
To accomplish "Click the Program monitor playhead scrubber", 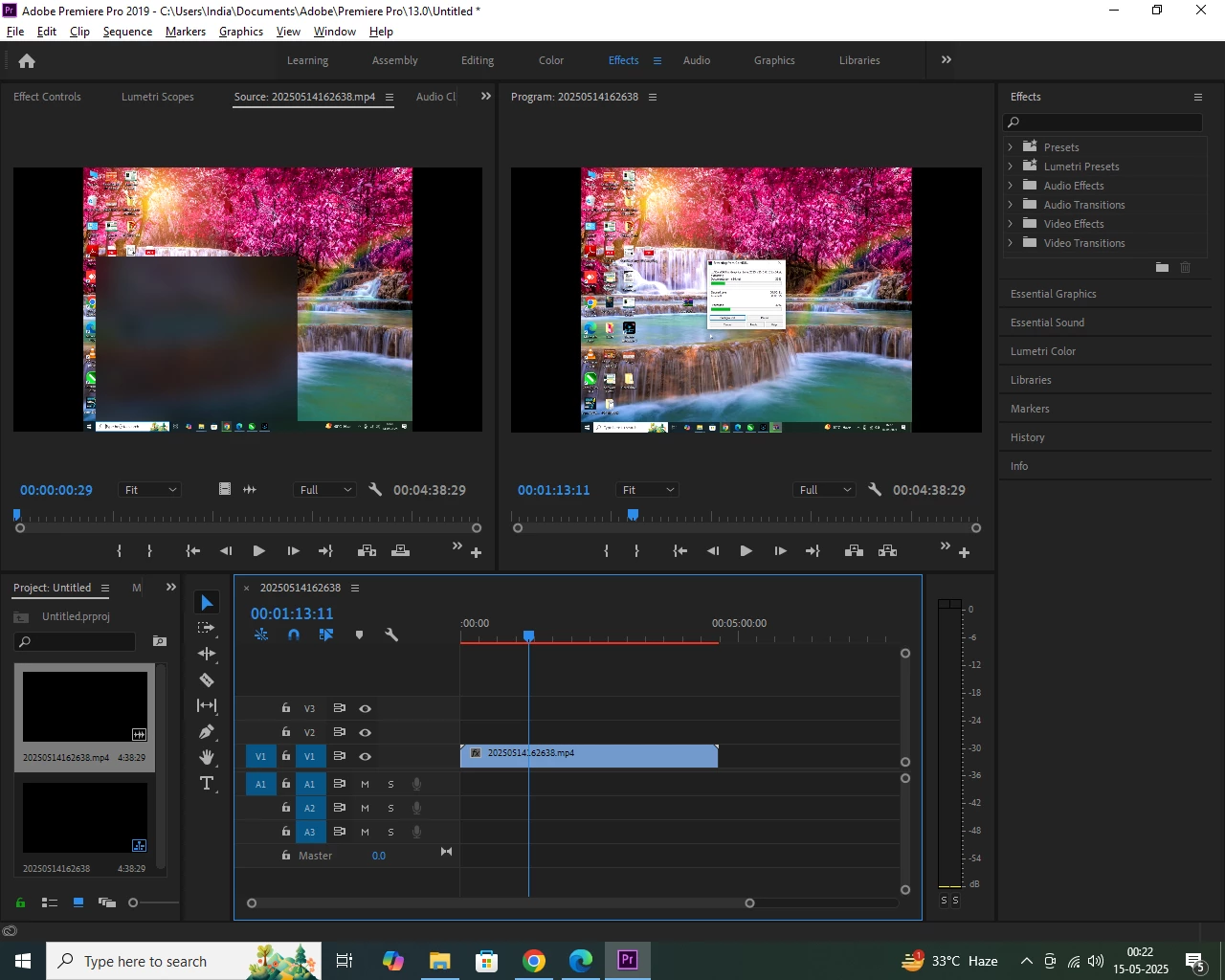I will pos(633,515).
